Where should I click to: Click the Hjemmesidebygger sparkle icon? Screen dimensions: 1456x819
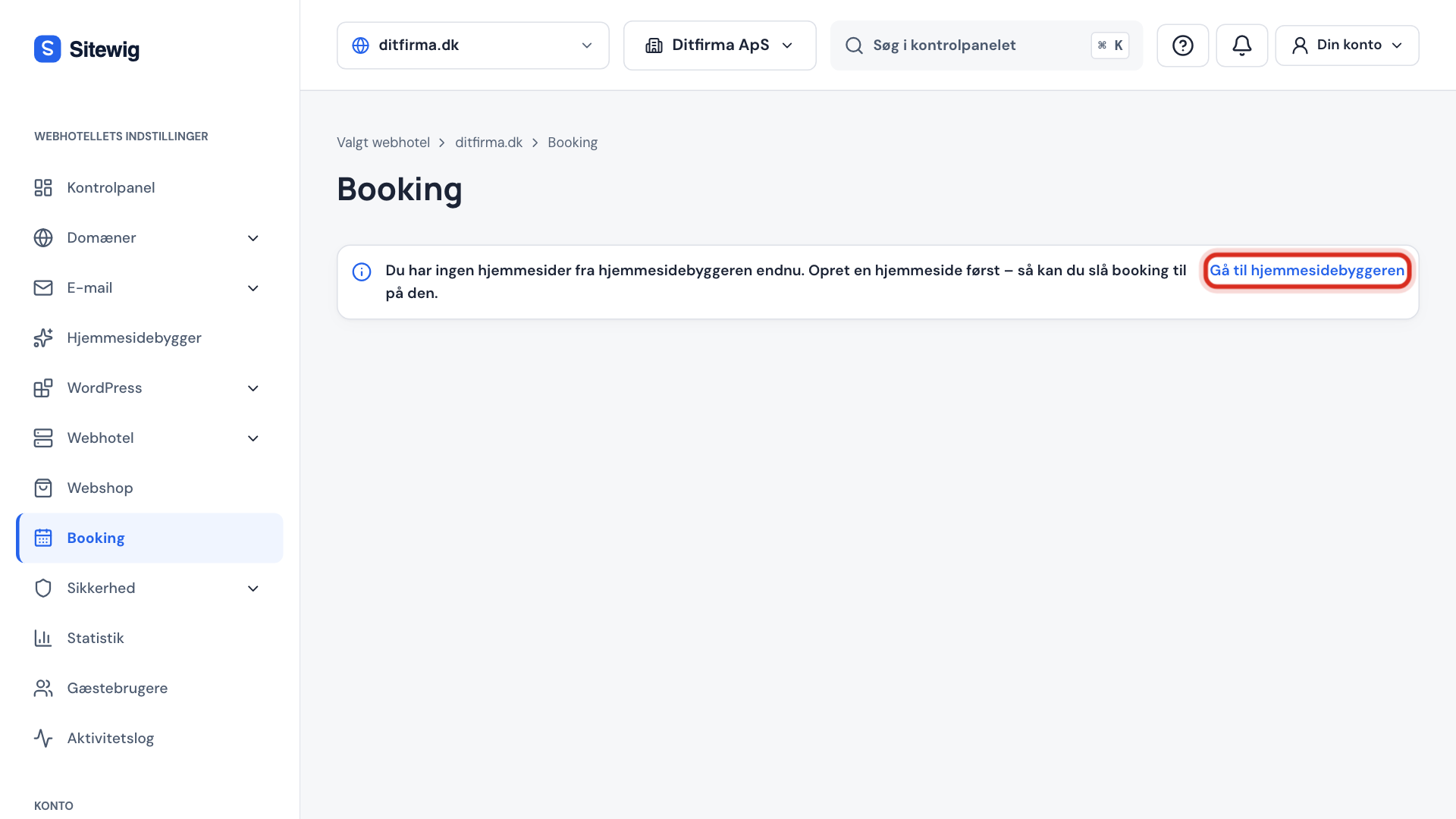(x=43, y=337)
